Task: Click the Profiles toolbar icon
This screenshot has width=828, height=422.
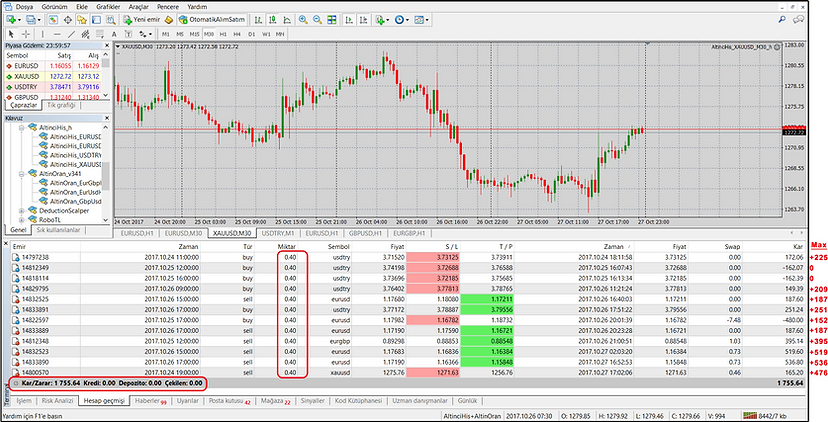Action: (x=31, y=20)
